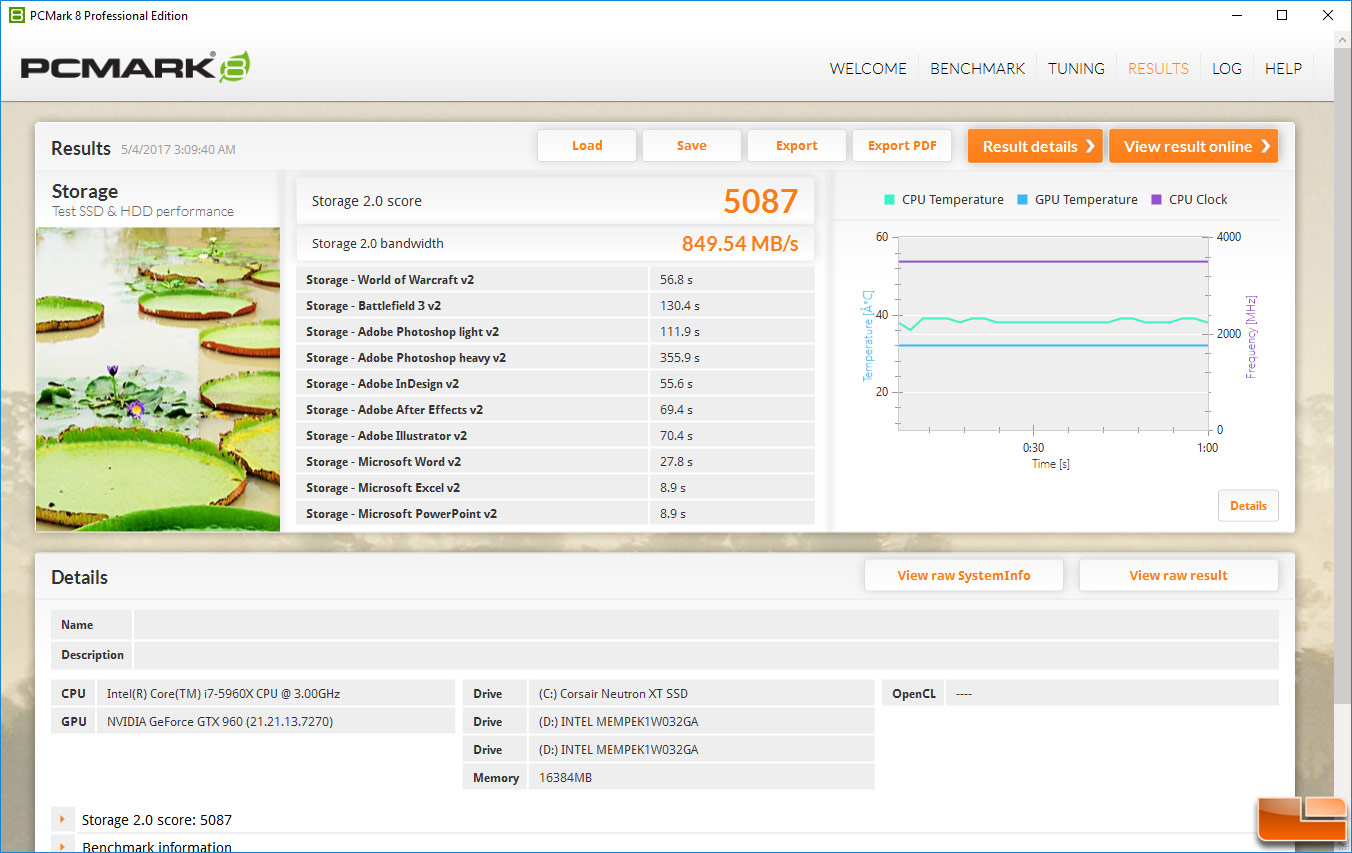Click the temperature and clock chart
The width and height of the screenshot is (1352, 853).
1053,334
